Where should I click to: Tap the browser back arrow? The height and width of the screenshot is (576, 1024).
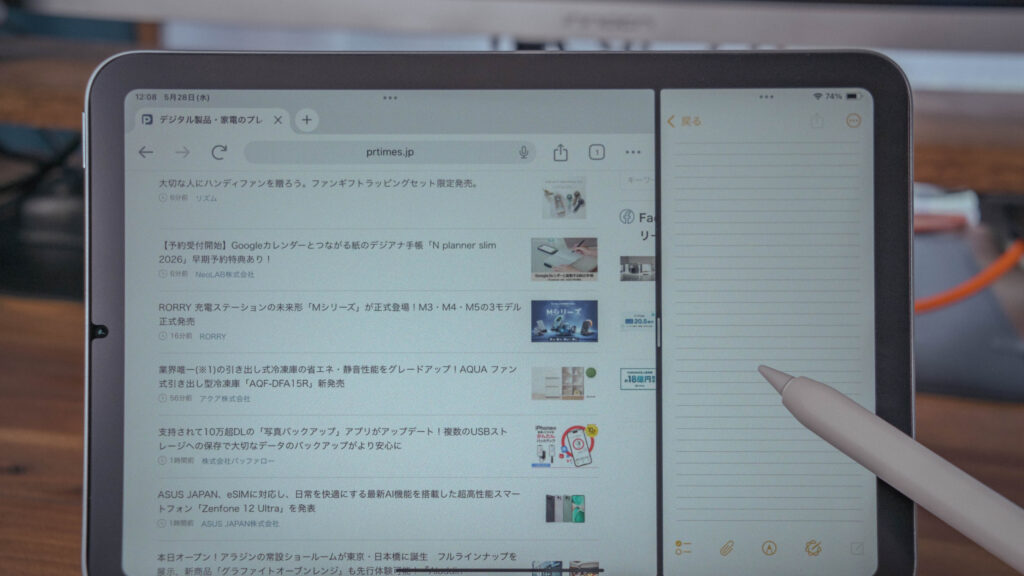pos(146,152)
